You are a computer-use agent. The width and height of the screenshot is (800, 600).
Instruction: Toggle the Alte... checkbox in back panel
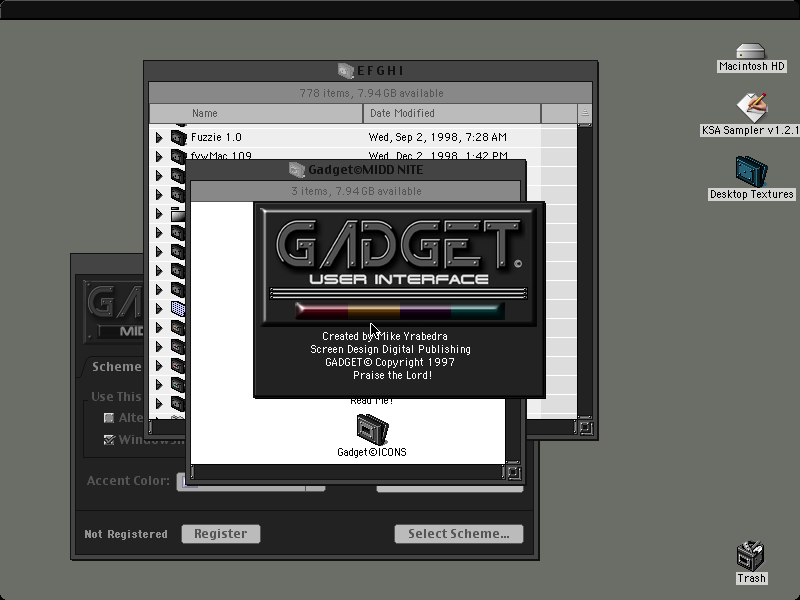(x=109, y=418)
